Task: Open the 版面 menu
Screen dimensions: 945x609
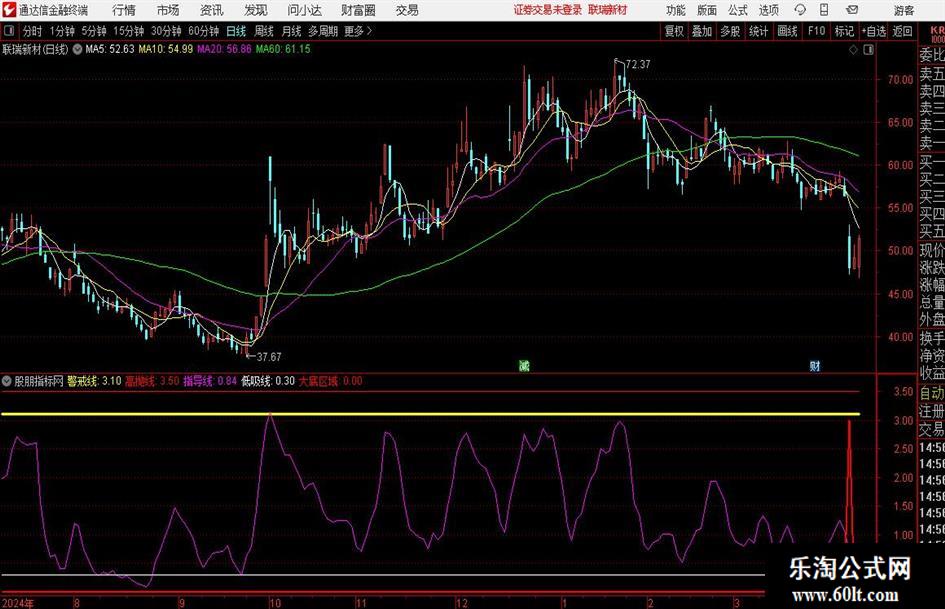Action: [x=707, y=10]
